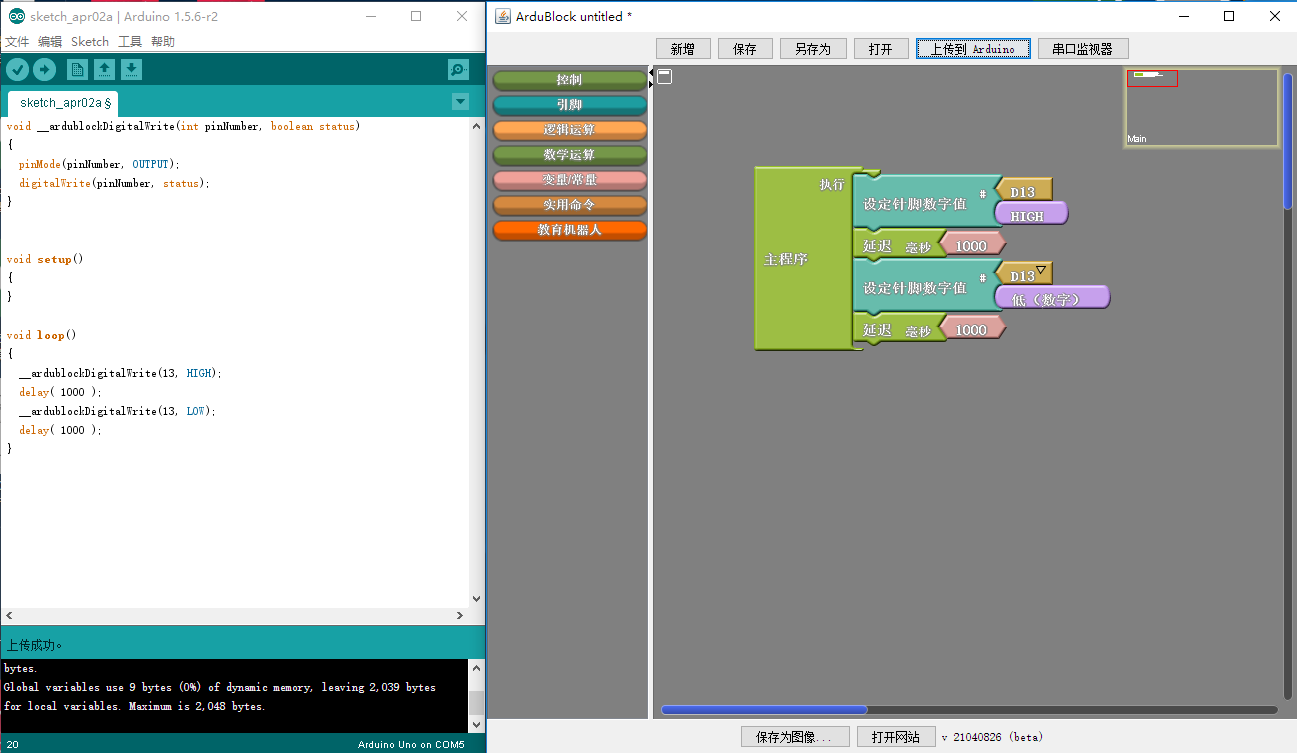The image size is (1297, 753).
Task: Click the code editor scroll-down arrow
Action: (x=476, y=599)
